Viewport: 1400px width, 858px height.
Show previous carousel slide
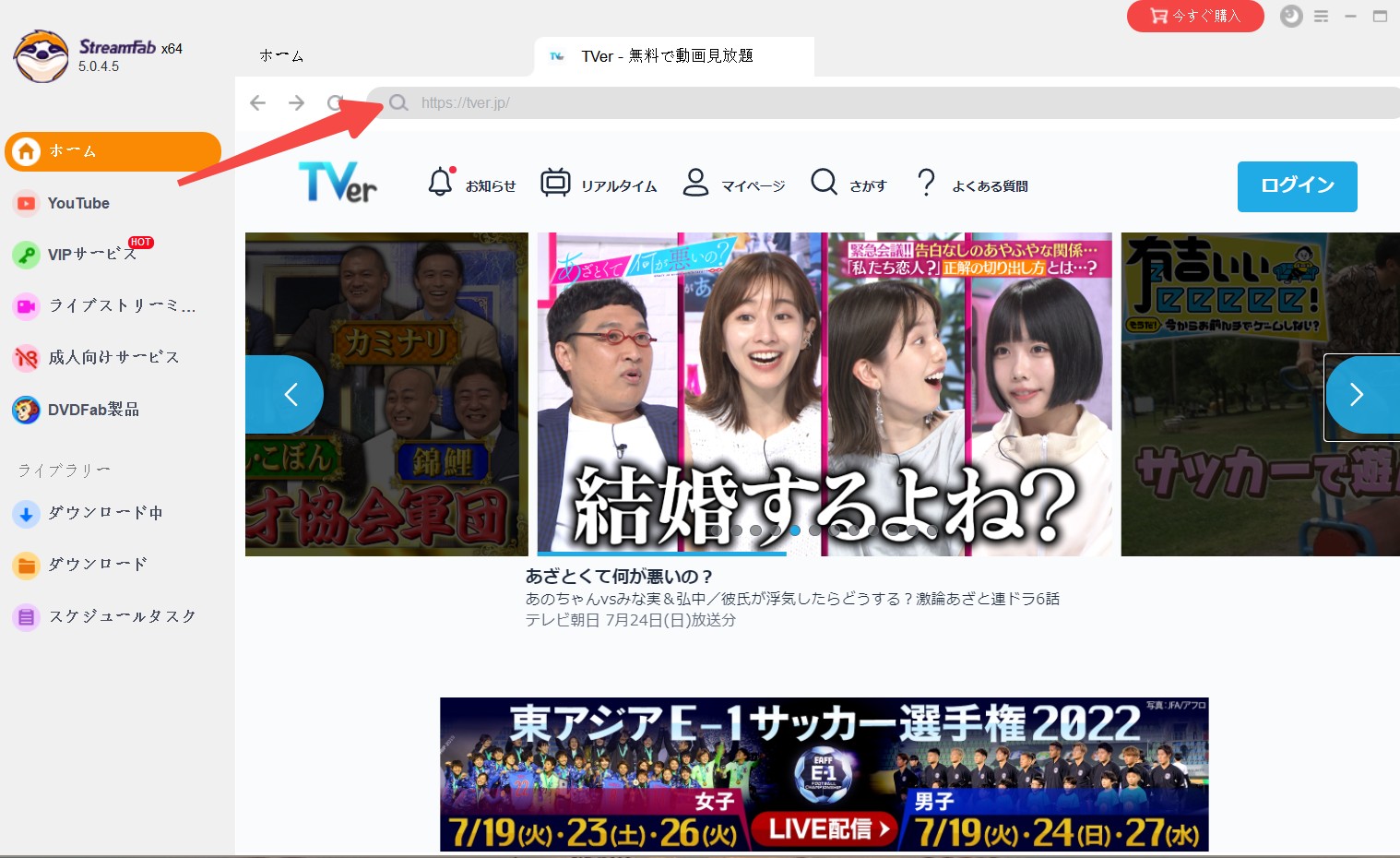point(285,395)
